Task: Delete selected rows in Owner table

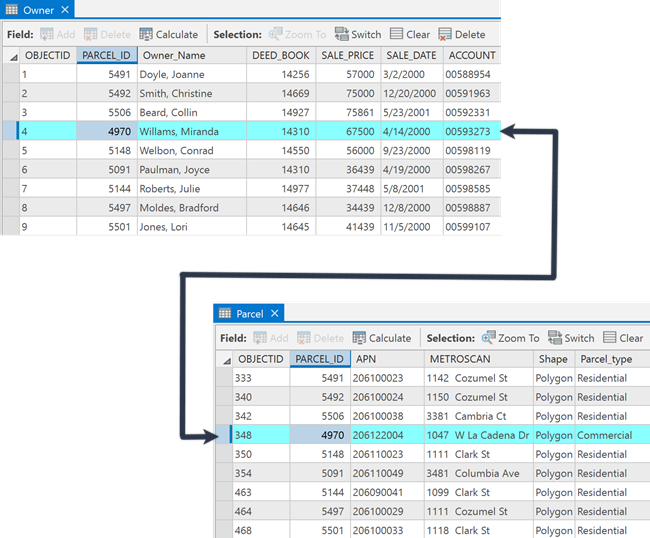Action: (x=461, y=34)
